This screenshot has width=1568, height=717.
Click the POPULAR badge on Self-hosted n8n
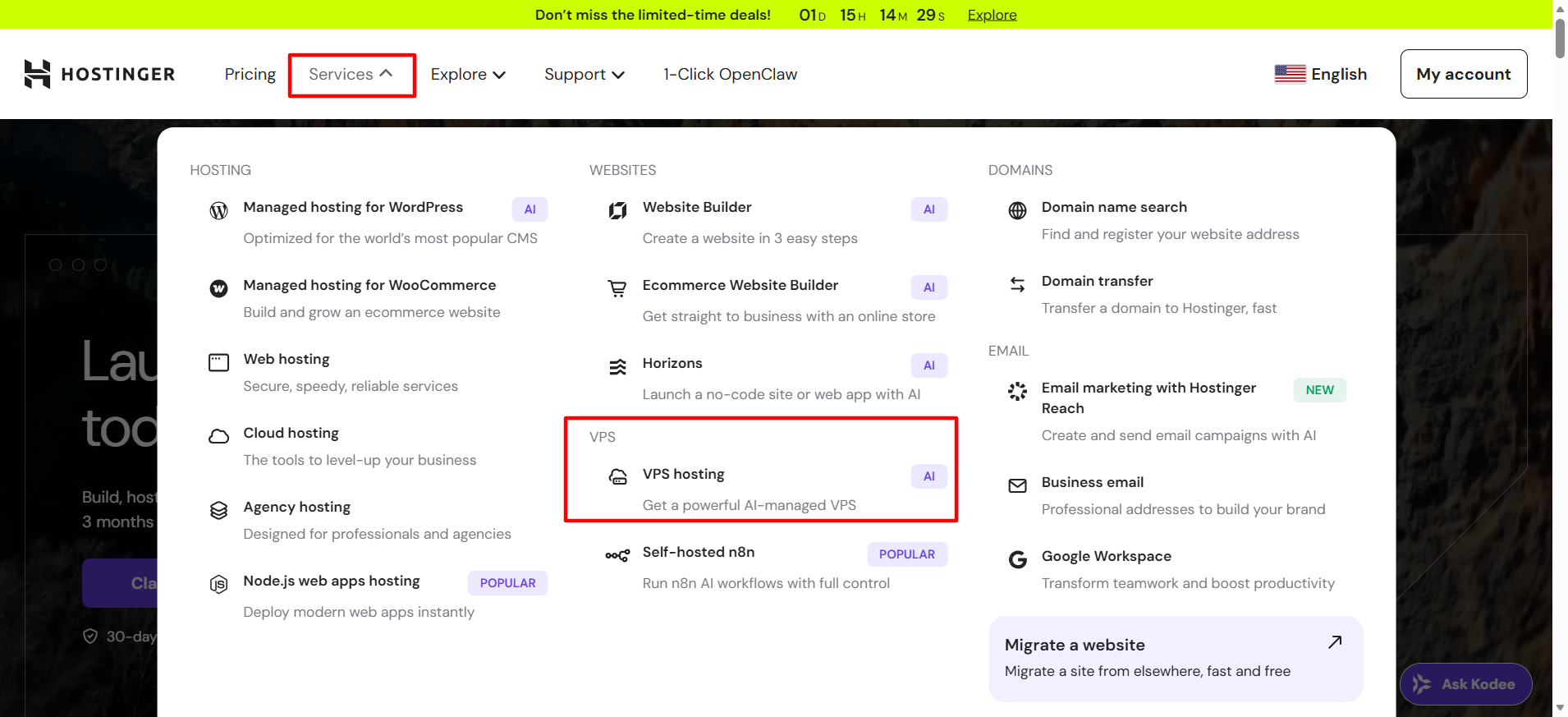(907, 554)
